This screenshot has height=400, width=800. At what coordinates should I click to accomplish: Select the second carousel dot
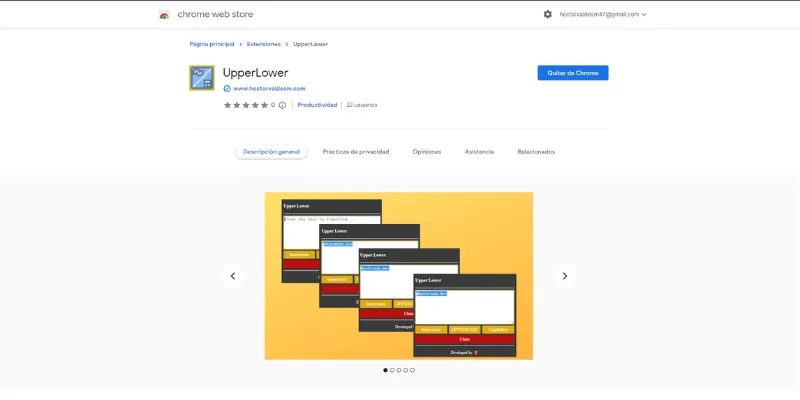[x=392, y=370]
